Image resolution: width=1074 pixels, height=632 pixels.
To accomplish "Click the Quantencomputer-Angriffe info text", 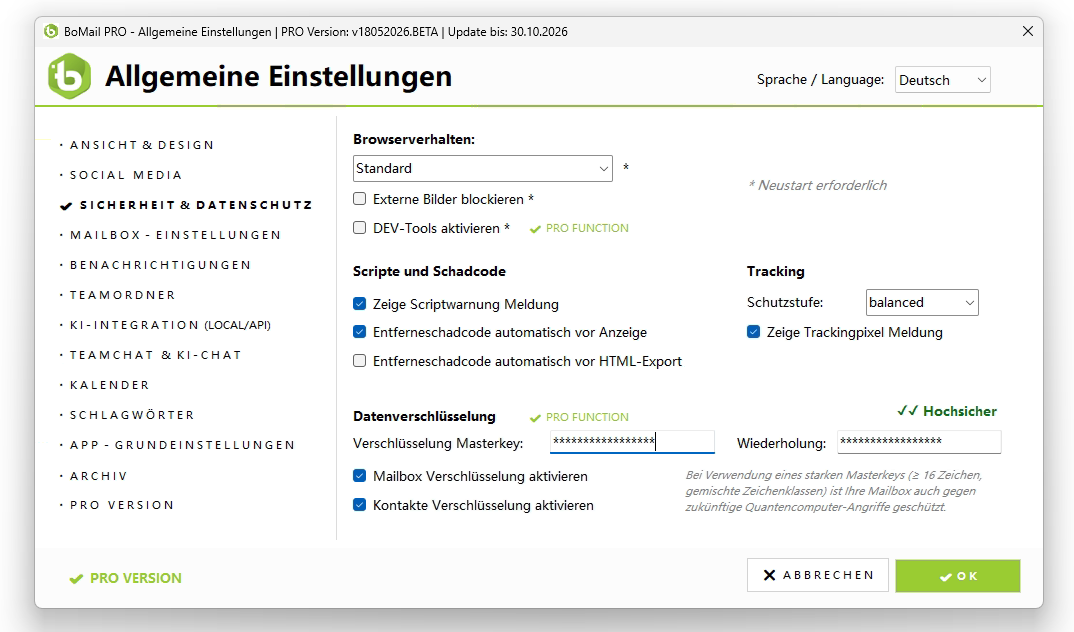I will pos(834,491).
